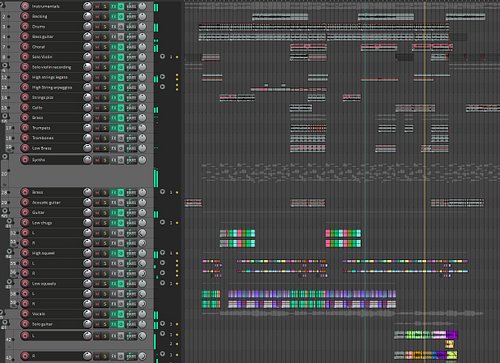Arm the Vocals track for recording
Screen dimensions: 500x363
click(25, 314)
